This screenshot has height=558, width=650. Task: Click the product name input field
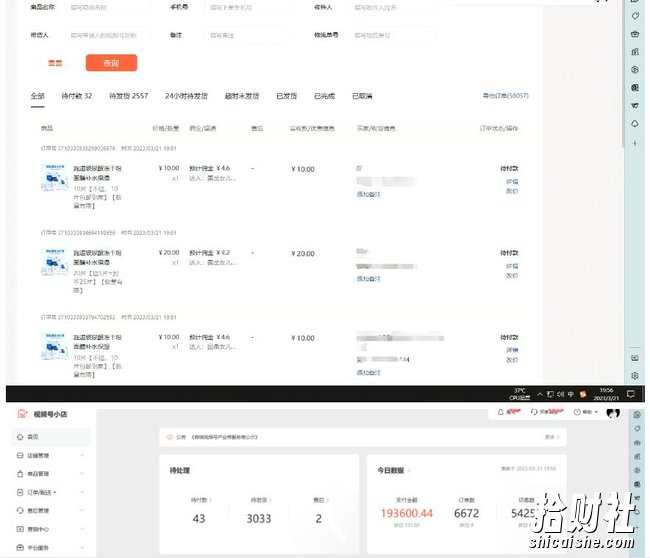[108, 7]
